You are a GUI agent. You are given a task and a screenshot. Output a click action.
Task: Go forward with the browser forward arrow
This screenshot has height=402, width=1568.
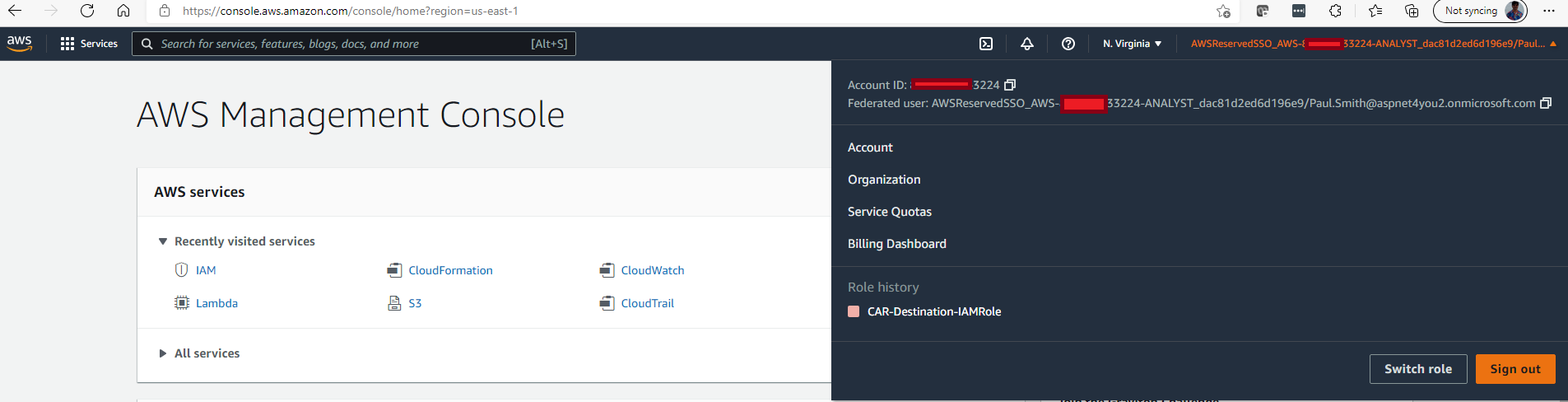pyautogui.click(x=51, y=11)
